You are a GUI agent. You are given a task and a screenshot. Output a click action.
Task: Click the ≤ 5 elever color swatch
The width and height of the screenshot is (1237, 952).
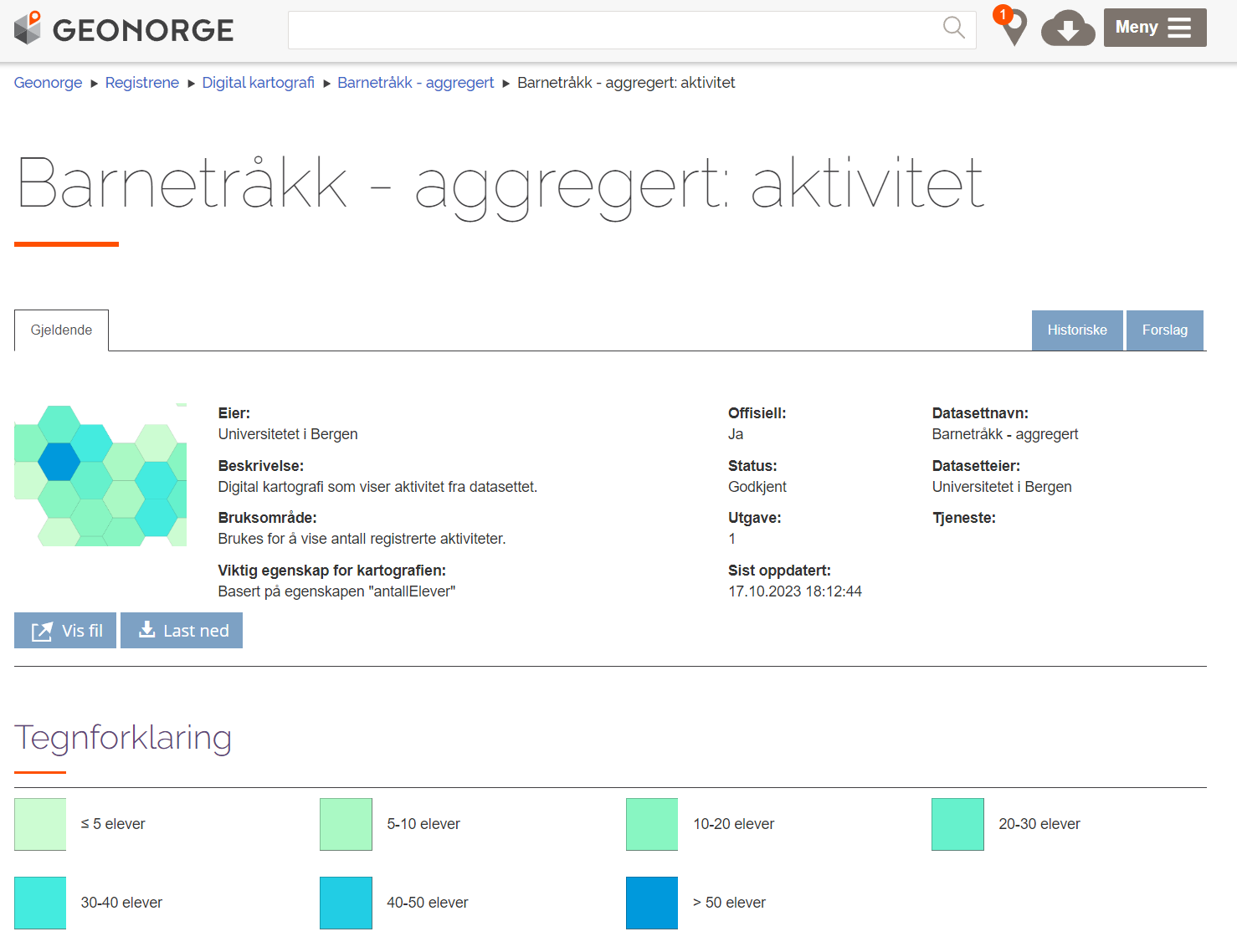(40, 824)
